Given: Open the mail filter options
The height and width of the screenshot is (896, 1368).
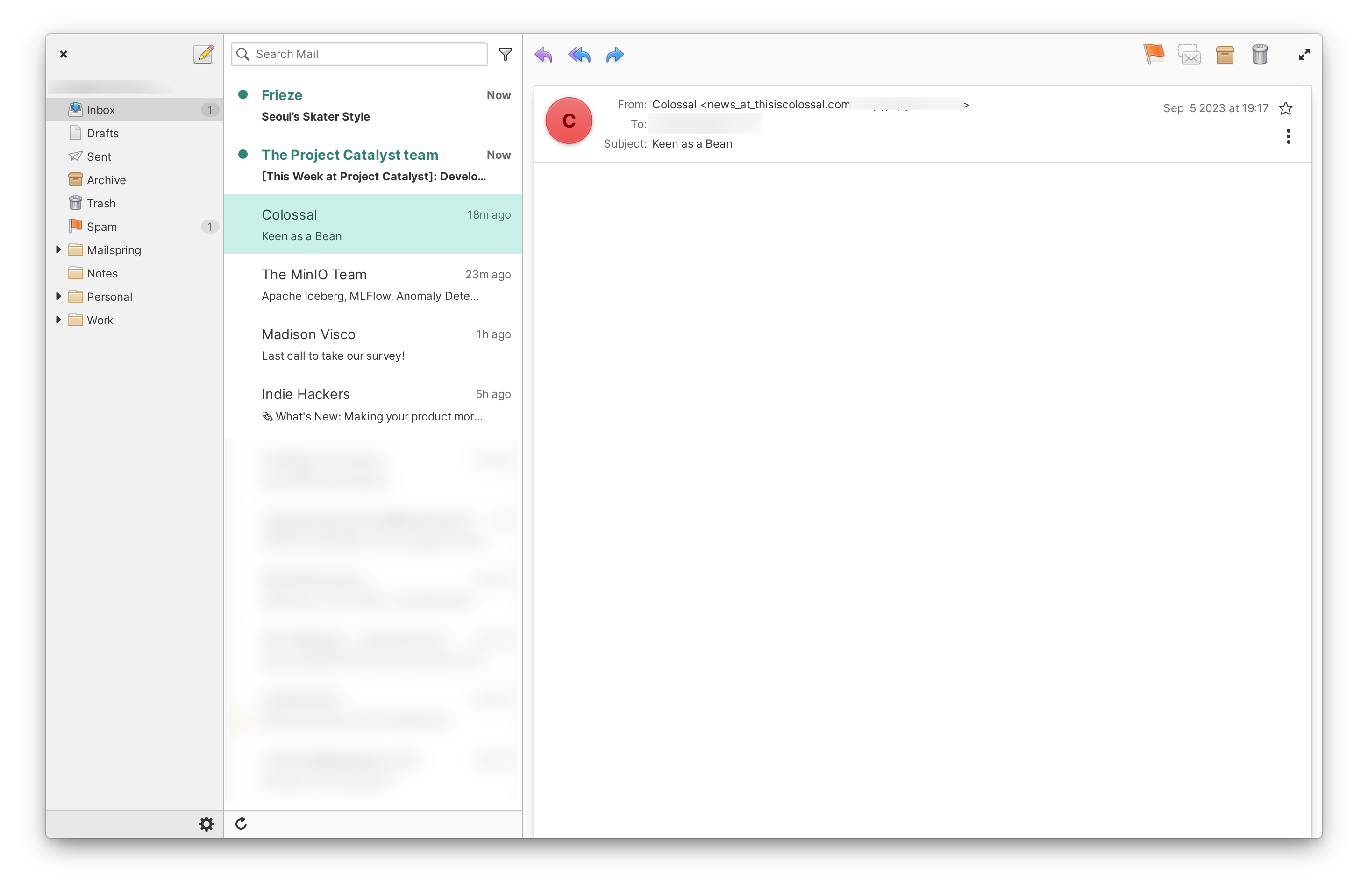Looking at the screenshot, I should coord(505,54).
